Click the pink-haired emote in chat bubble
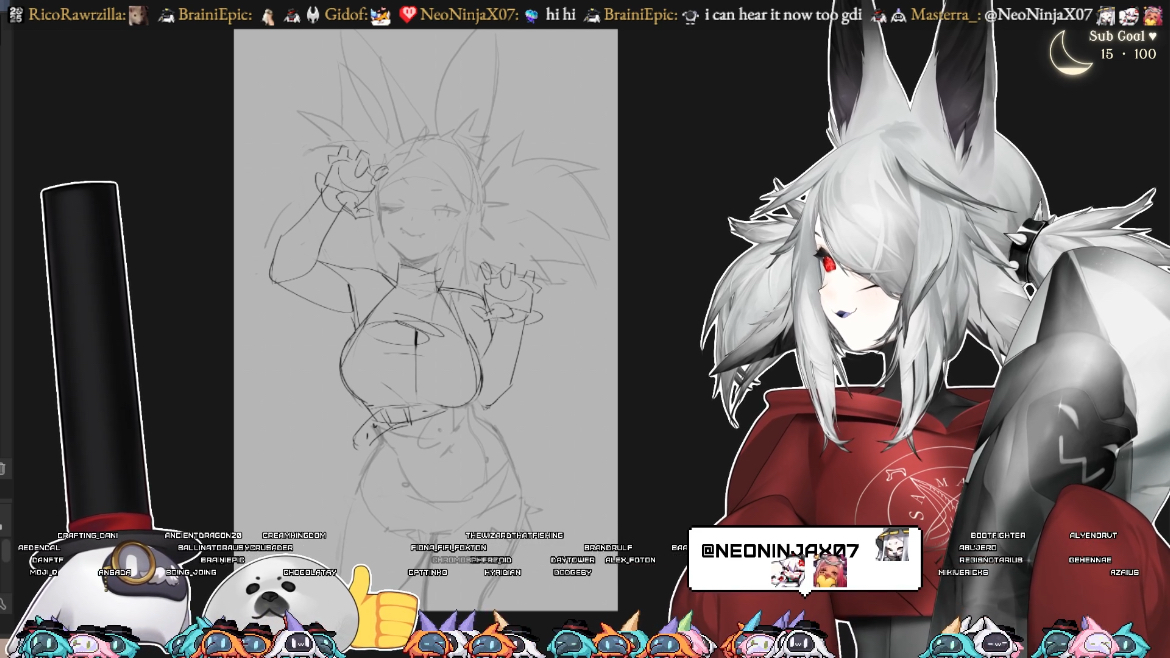This screenshot has height=658, width=1170. point(830,573)
